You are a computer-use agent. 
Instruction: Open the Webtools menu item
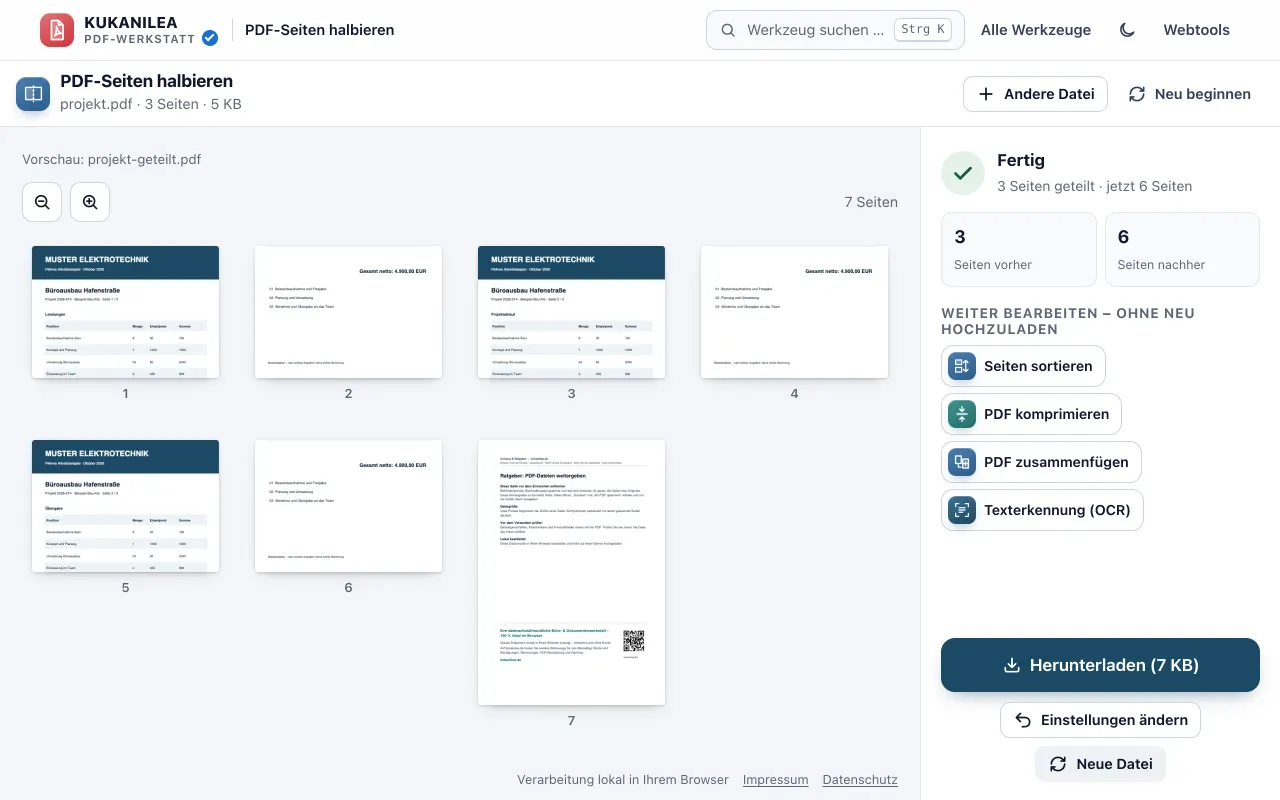(x=1196, y=30)
